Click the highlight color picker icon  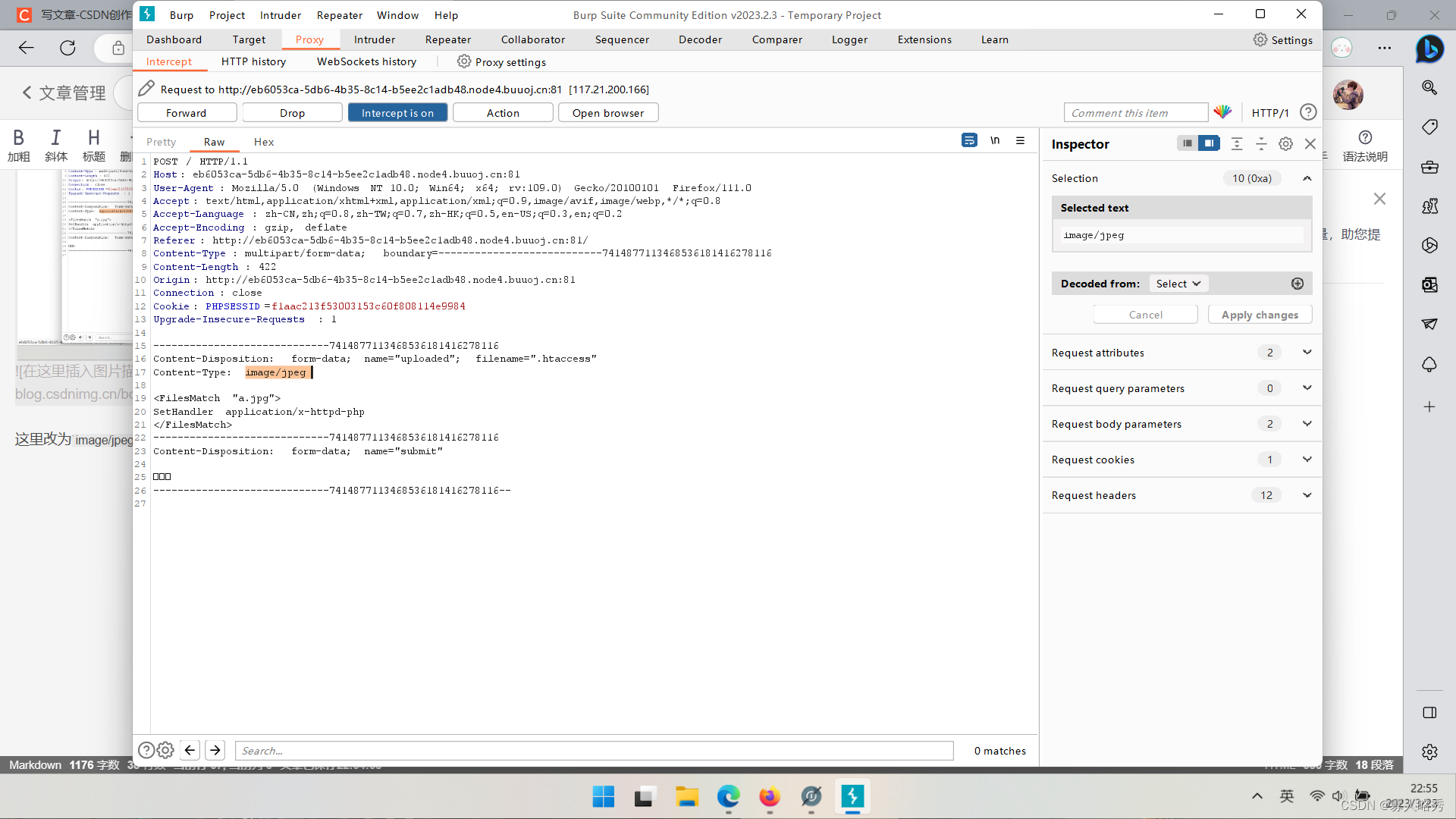[x=1222, y=112]
